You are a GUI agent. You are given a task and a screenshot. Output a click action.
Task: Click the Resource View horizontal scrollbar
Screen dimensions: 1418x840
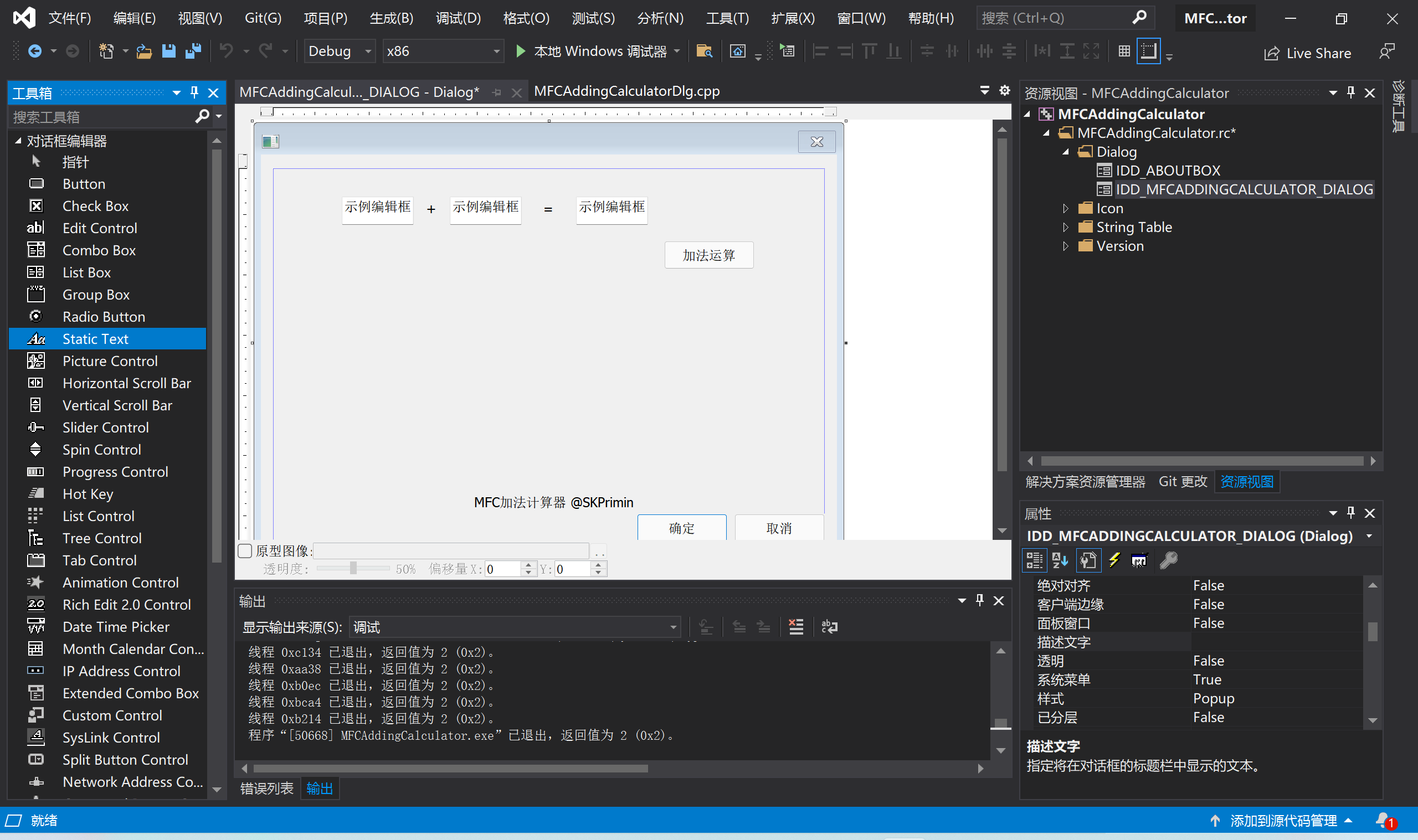1202,461
